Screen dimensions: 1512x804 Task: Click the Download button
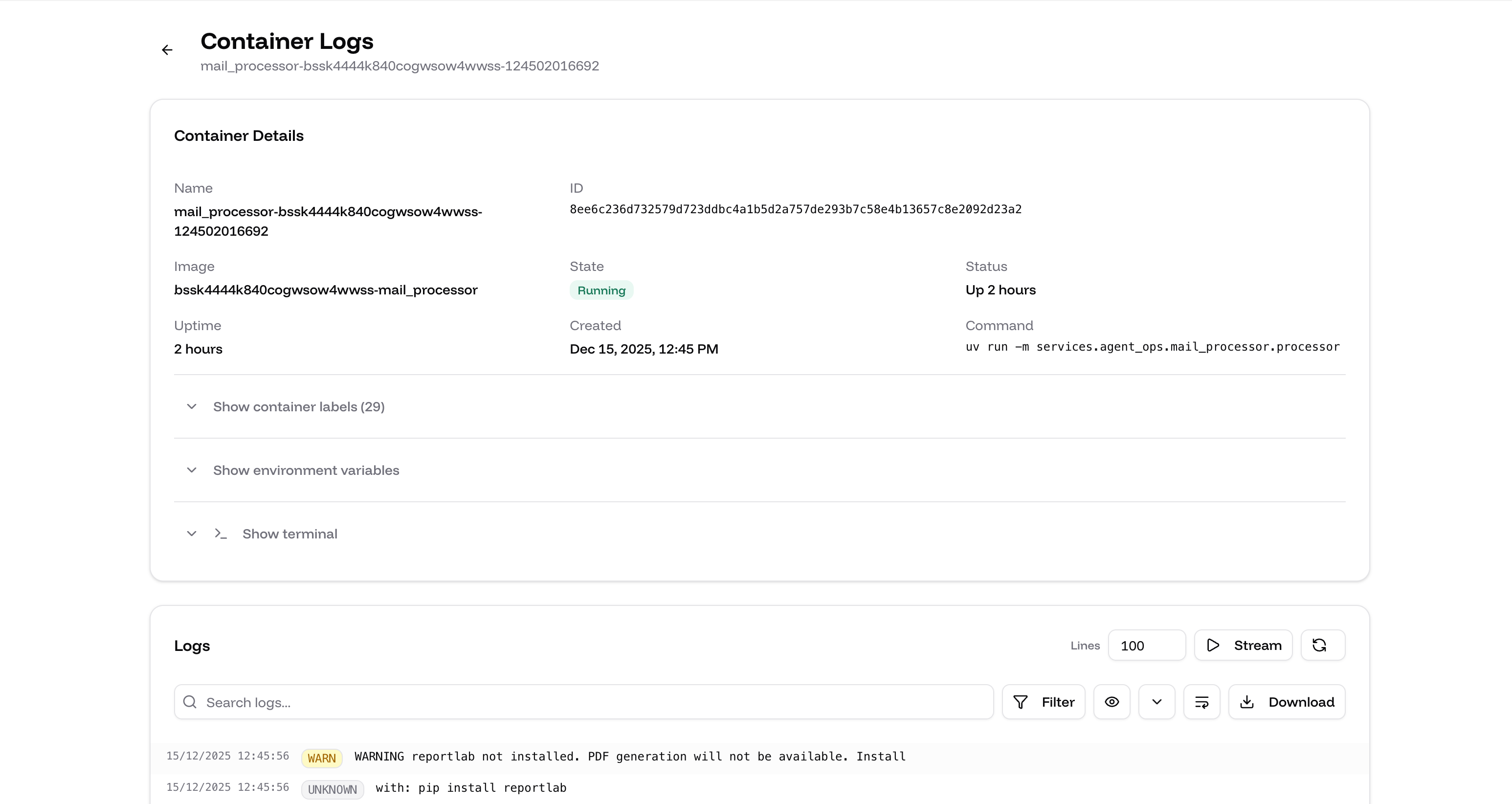[1288, 702]
